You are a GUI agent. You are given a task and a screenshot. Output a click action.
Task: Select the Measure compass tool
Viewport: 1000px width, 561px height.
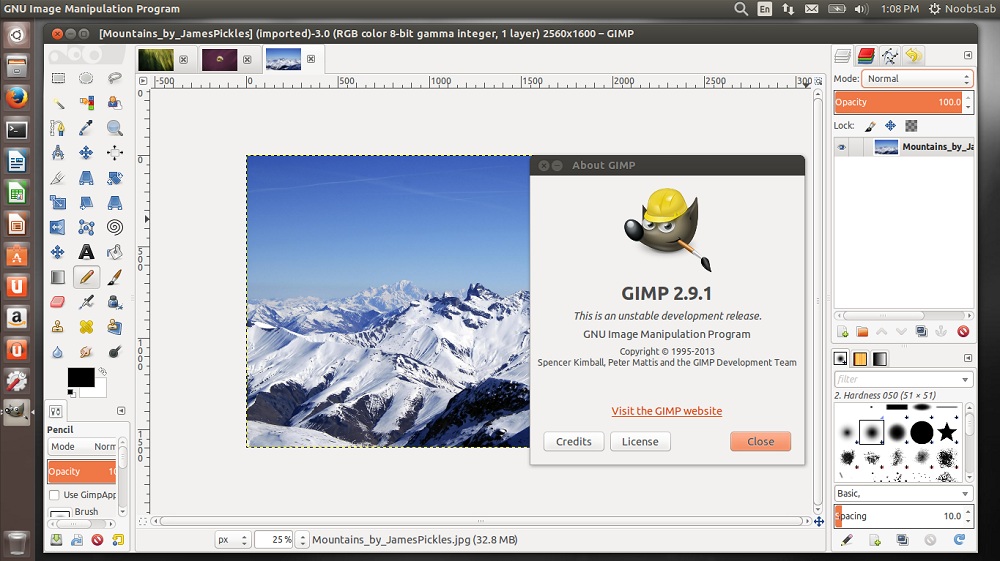[x=58, y=153]
